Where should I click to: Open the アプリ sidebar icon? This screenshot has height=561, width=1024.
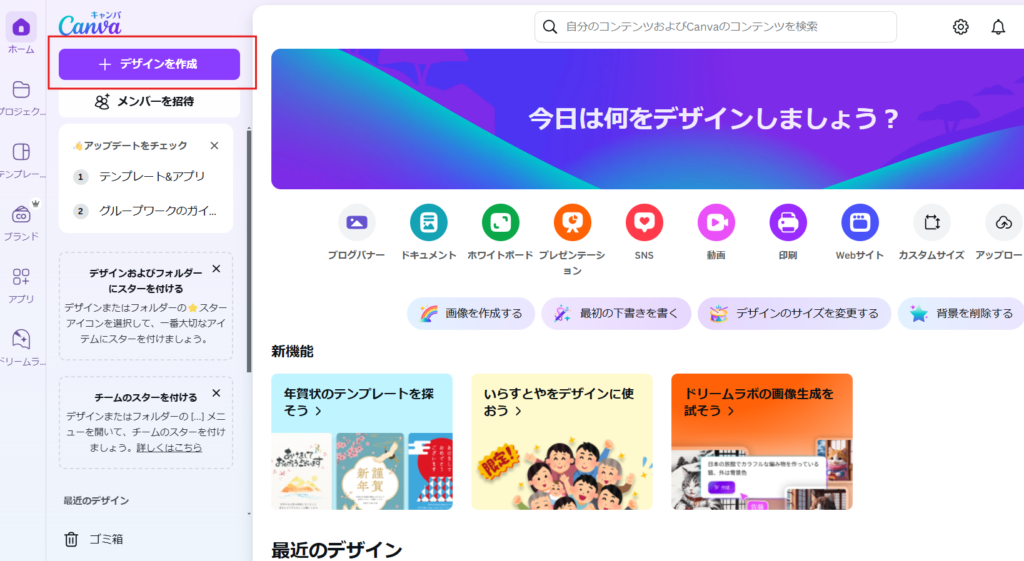(x=21, y=277)
